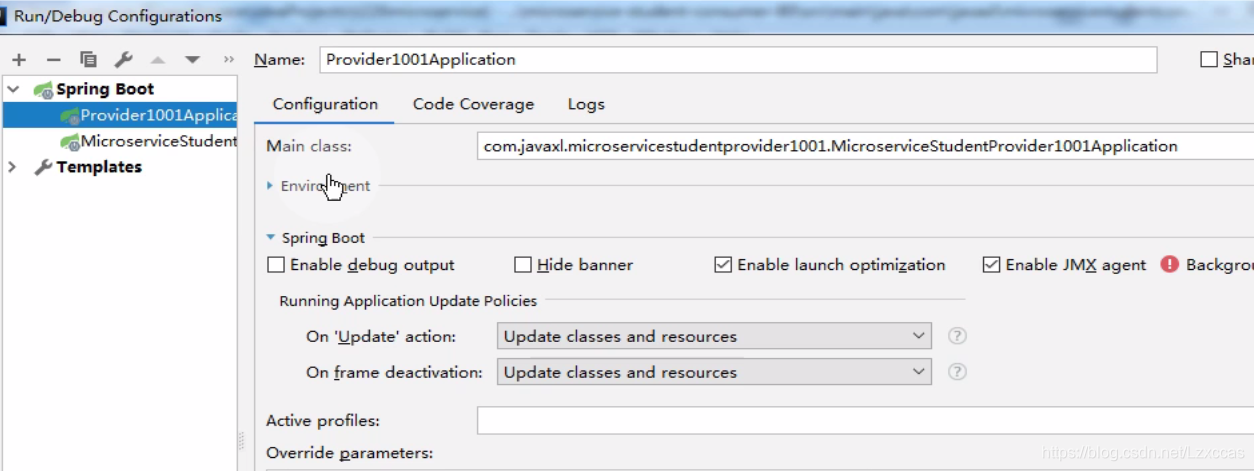Move configuration down with arrow icon
Viewport: 1254px width, 471px height.
[x=192, y=60]
